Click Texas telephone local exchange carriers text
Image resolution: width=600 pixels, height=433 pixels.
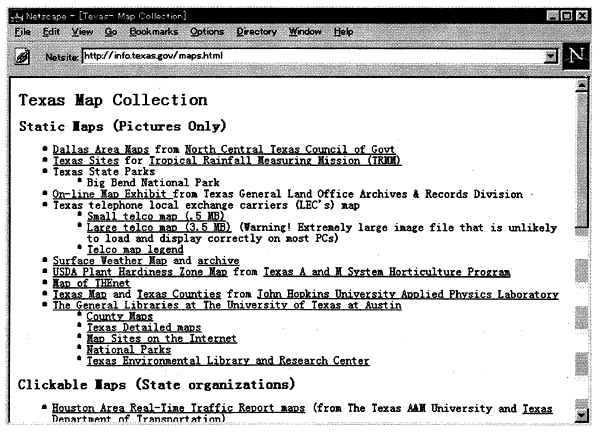pos(206,205)
